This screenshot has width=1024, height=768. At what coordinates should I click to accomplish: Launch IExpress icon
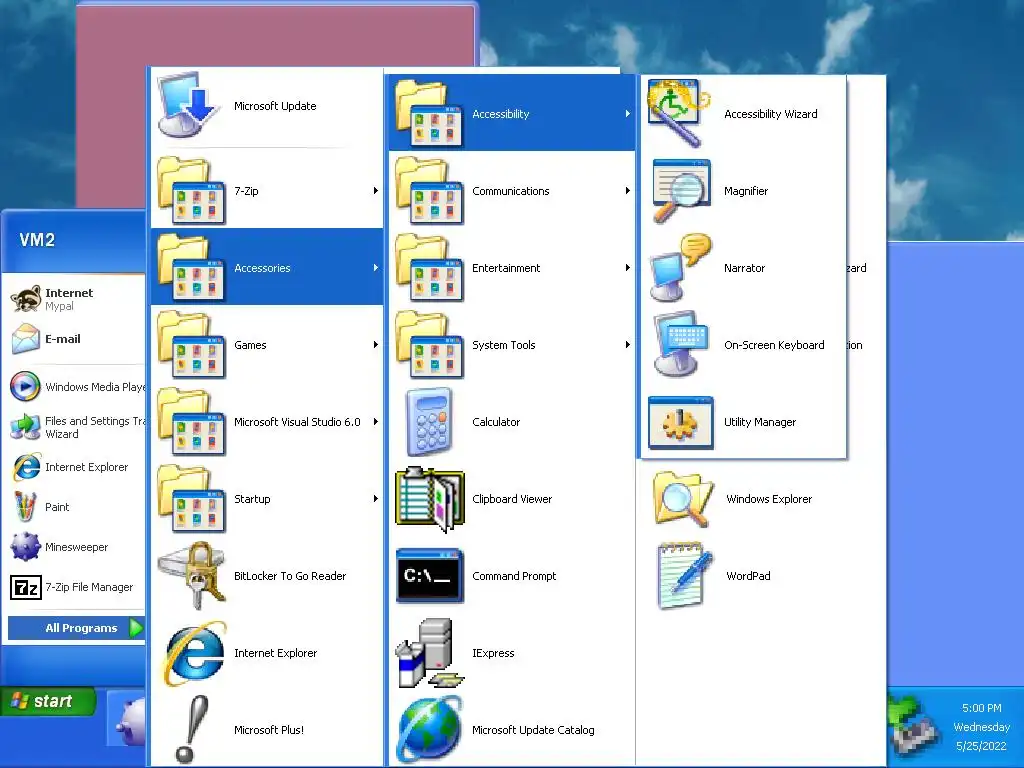pyautogui.click(x=429, y=653)
